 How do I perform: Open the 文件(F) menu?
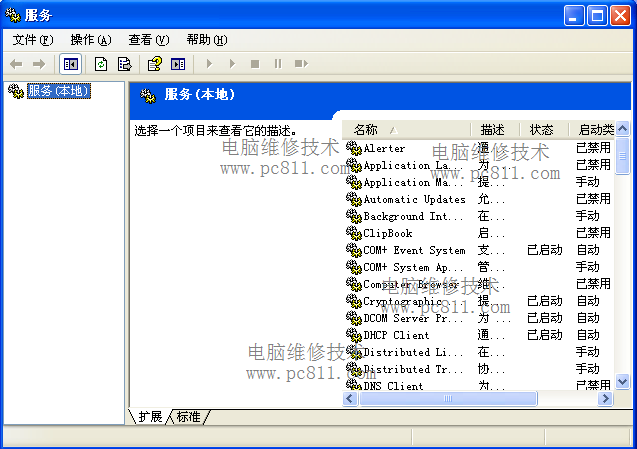32,40
